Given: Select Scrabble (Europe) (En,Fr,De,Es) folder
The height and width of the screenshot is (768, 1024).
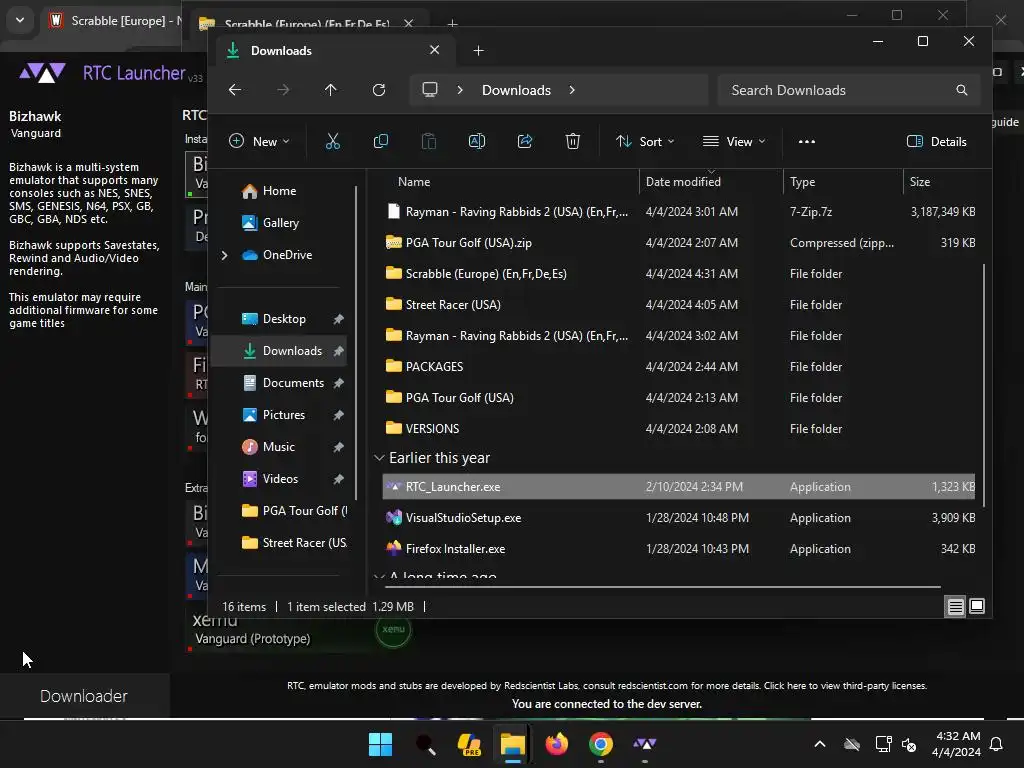Looking at the screenshot, I should [679, 274].
